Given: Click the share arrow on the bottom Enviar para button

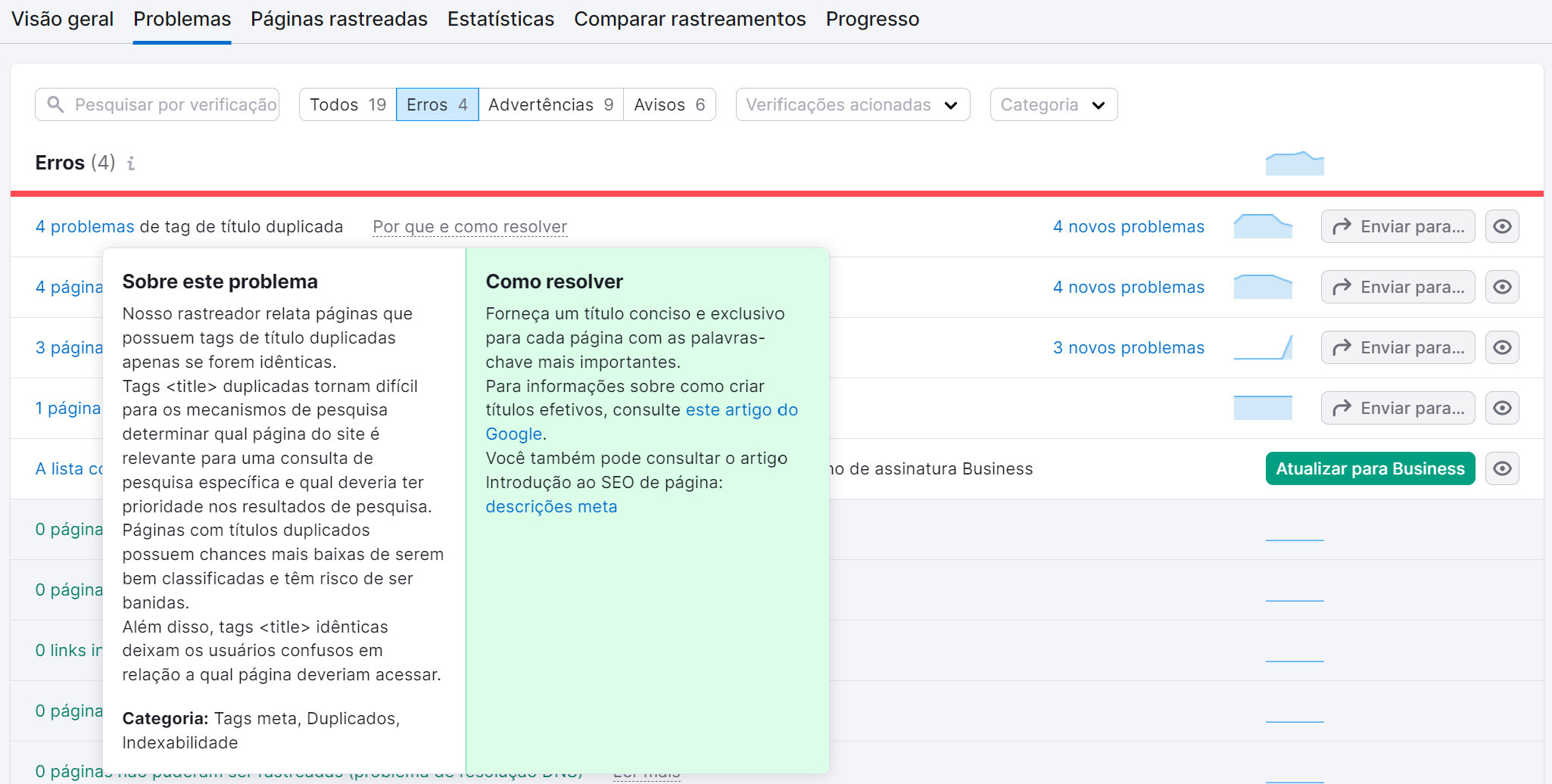Looking at the screenshot, I should pos(1343,408).
